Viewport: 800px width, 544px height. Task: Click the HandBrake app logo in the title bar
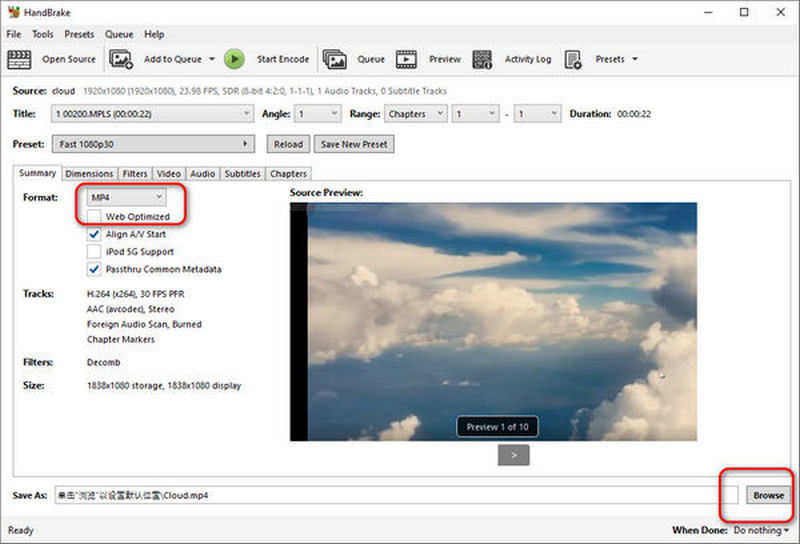[13, 12]
